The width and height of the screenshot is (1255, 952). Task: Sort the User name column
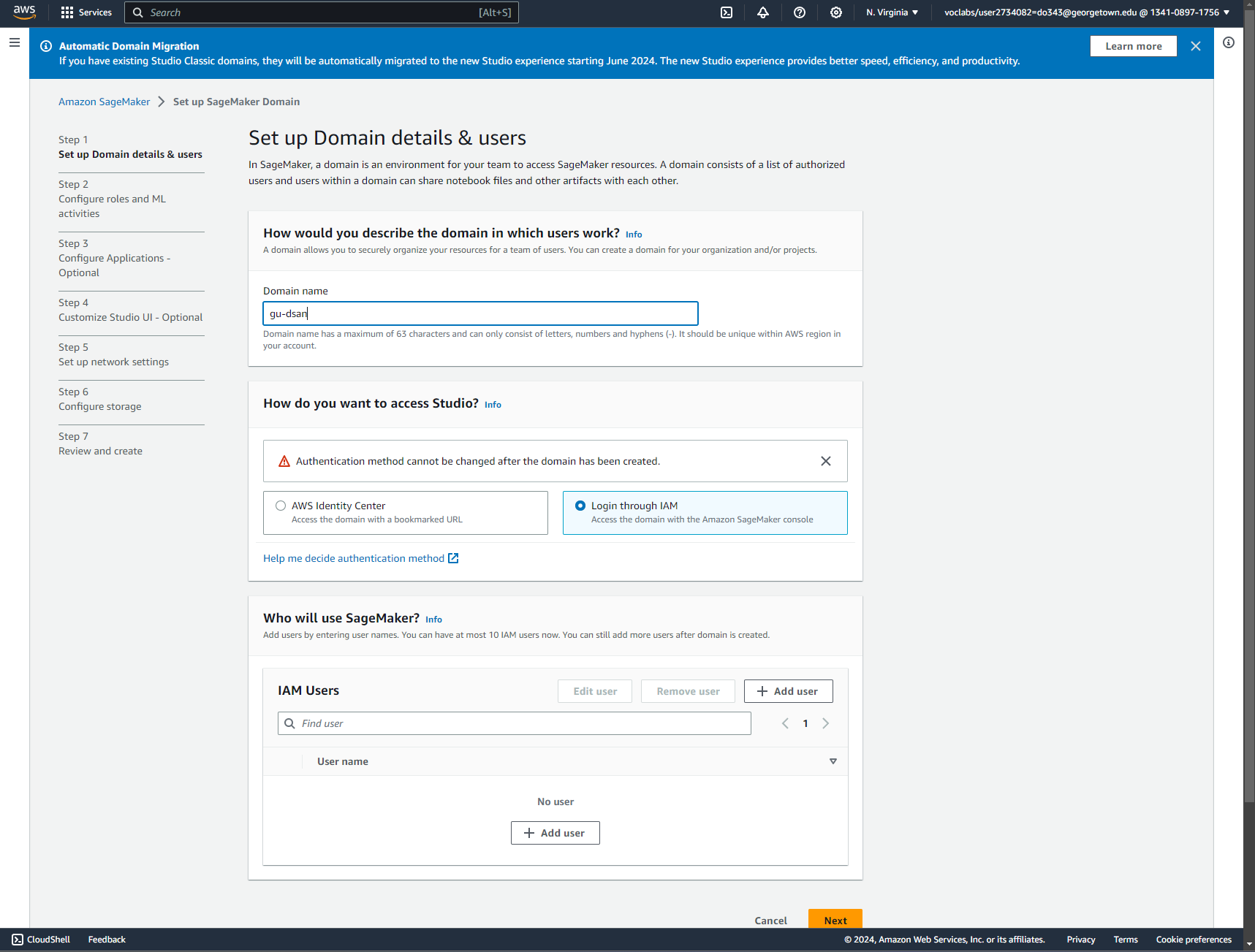(x=833, y=761)
